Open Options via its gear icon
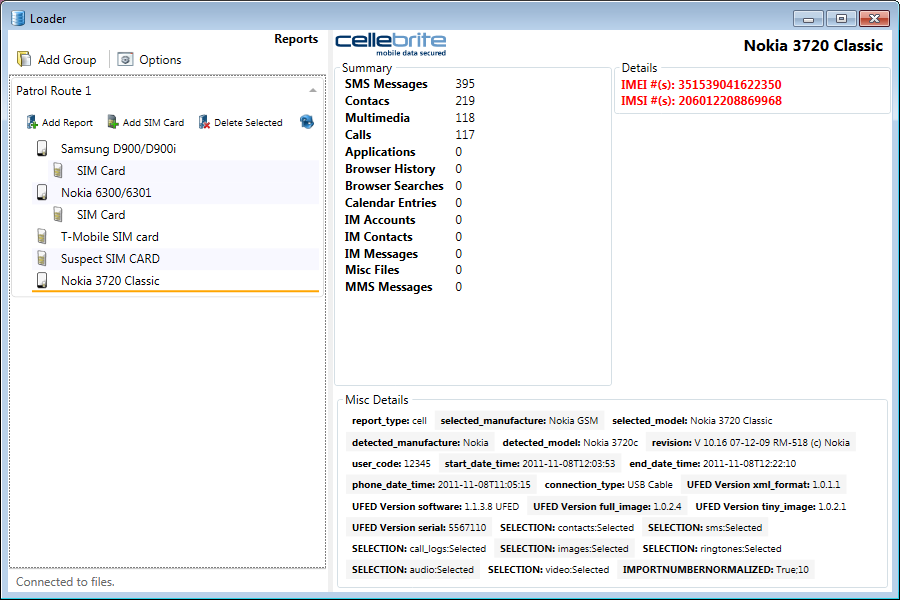Screen dimensions: 900x600 point(125,59)
